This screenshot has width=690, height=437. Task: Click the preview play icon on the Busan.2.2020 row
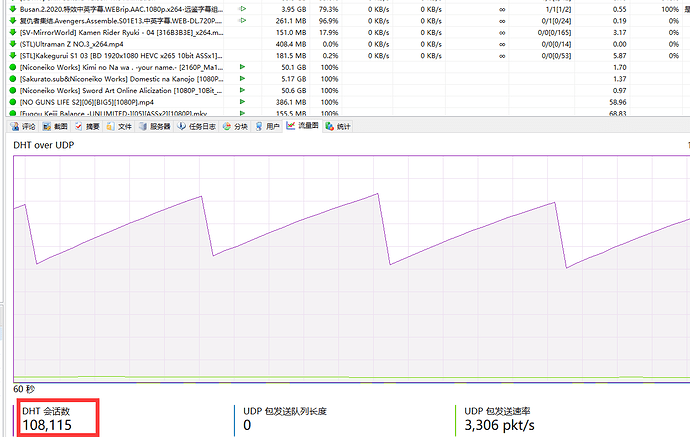242,9
